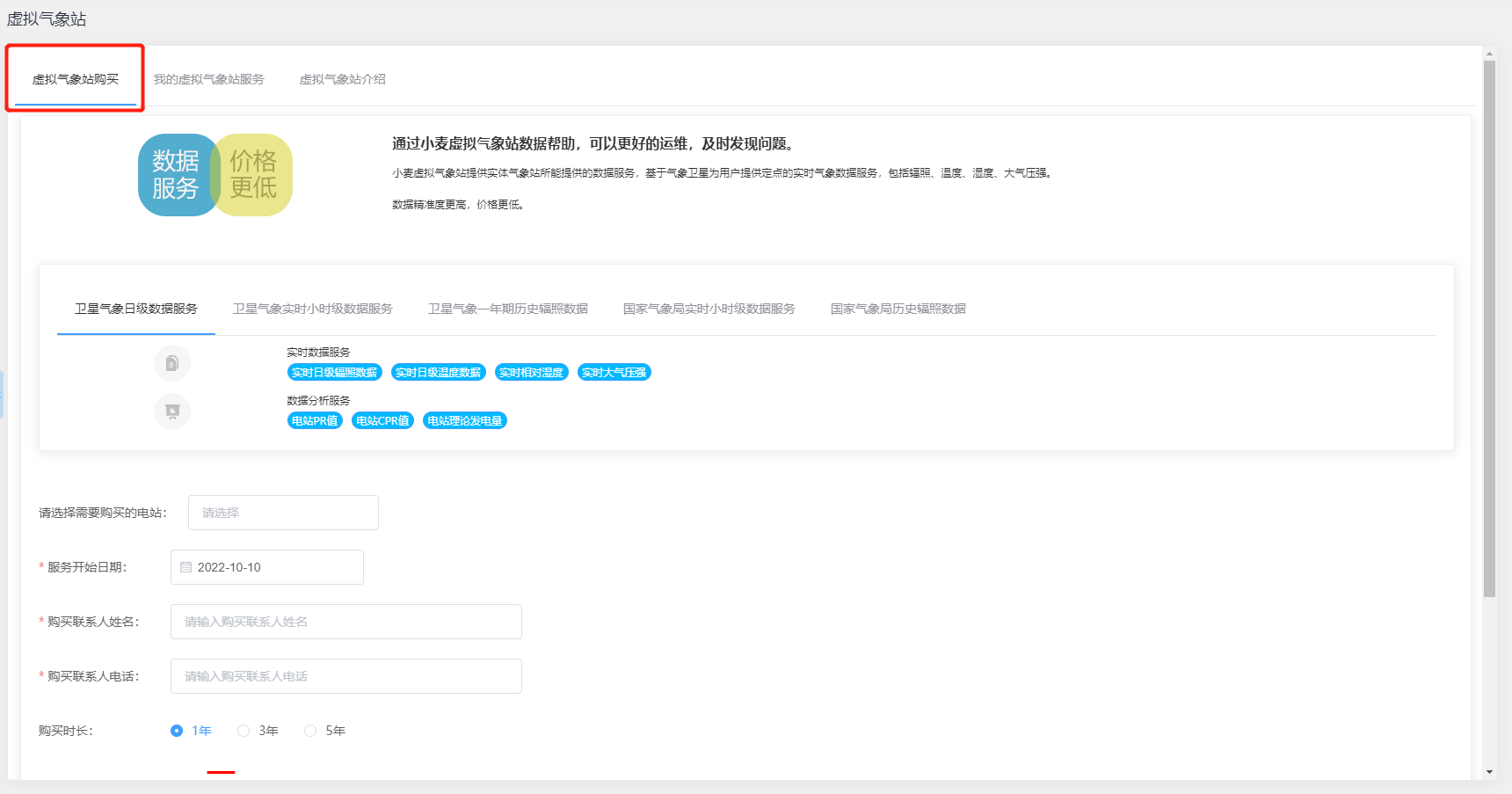The image size is (1512, 794).
Task: Click the 电站PR值 tag
Action: pyautogui.click(x=315, y=421)
